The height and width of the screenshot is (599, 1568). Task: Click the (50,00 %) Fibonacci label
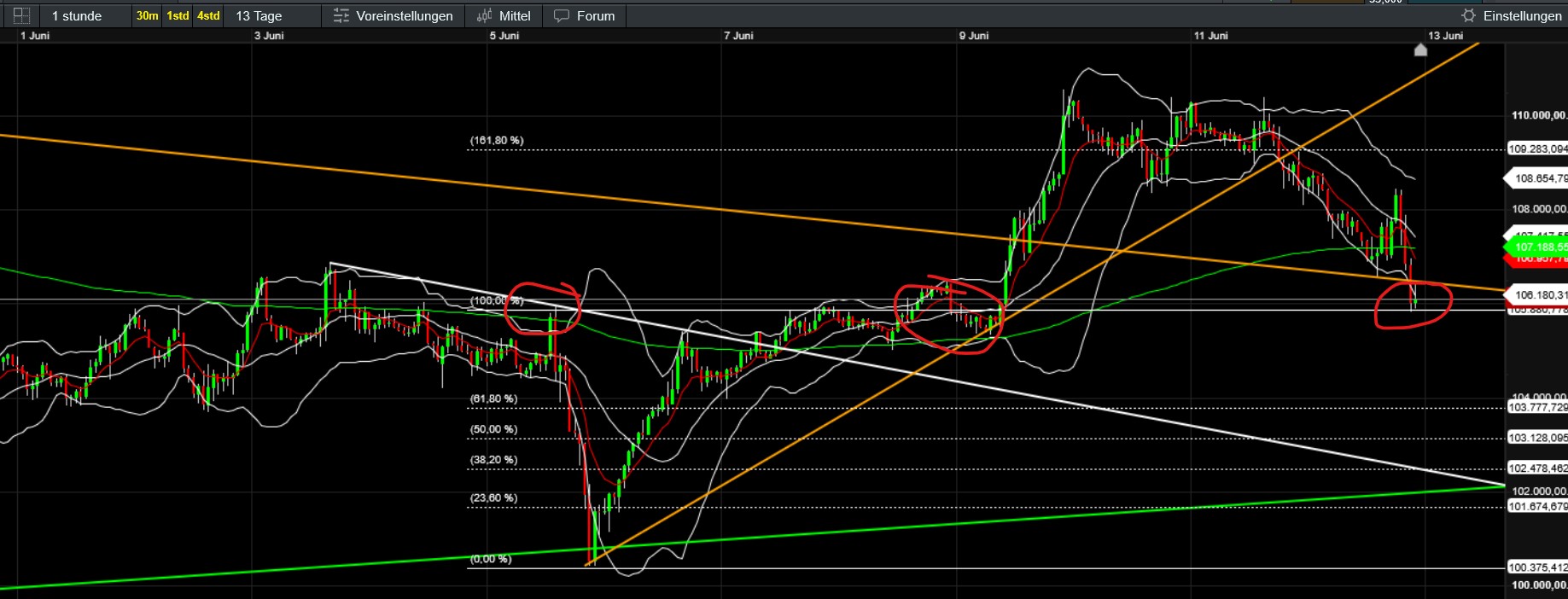pos(493,429)
